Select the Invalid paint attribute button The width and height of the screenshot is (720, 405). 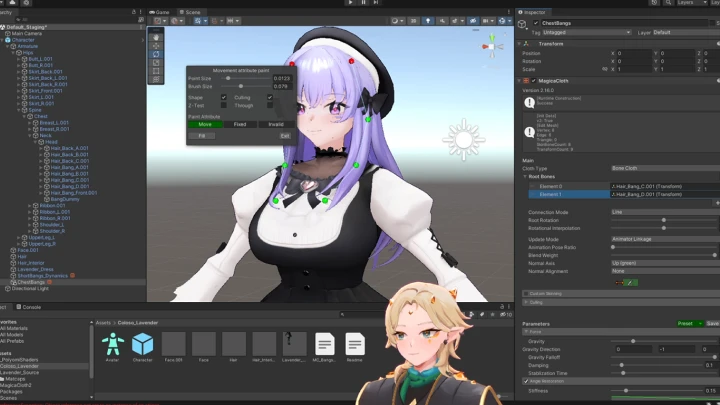pos(276,124)
